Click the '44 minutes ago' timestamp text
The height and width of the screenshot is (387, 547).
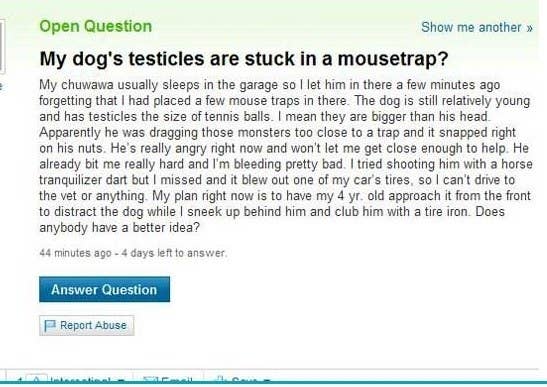click(x=75, y=253)
